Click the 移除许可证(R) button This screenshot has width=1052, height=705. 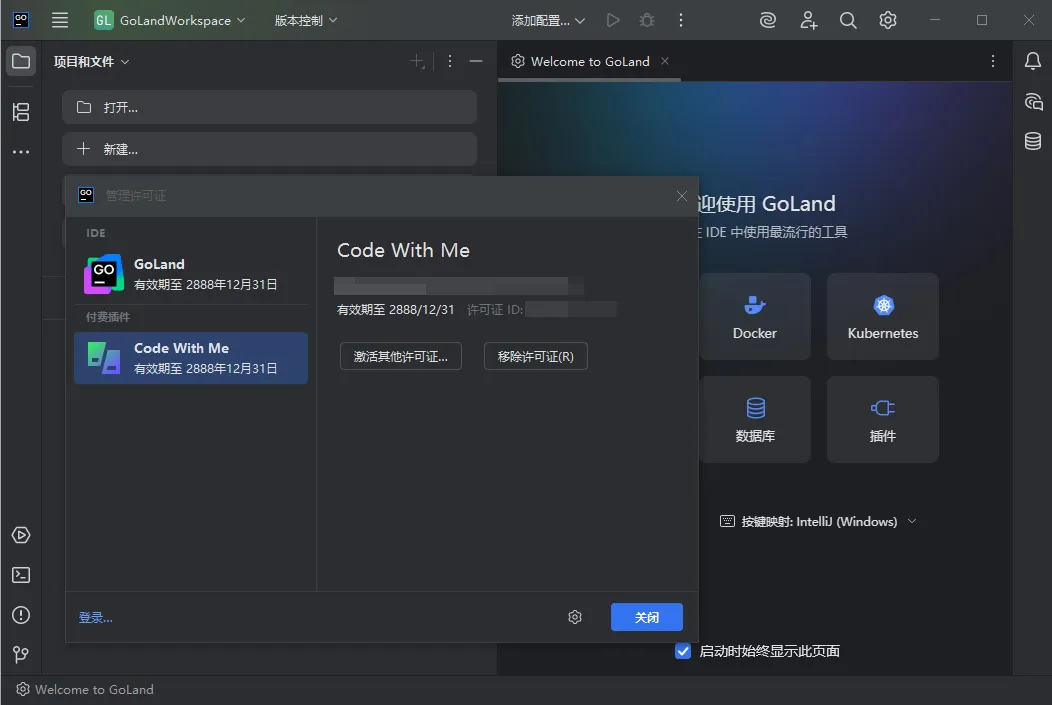535,356
